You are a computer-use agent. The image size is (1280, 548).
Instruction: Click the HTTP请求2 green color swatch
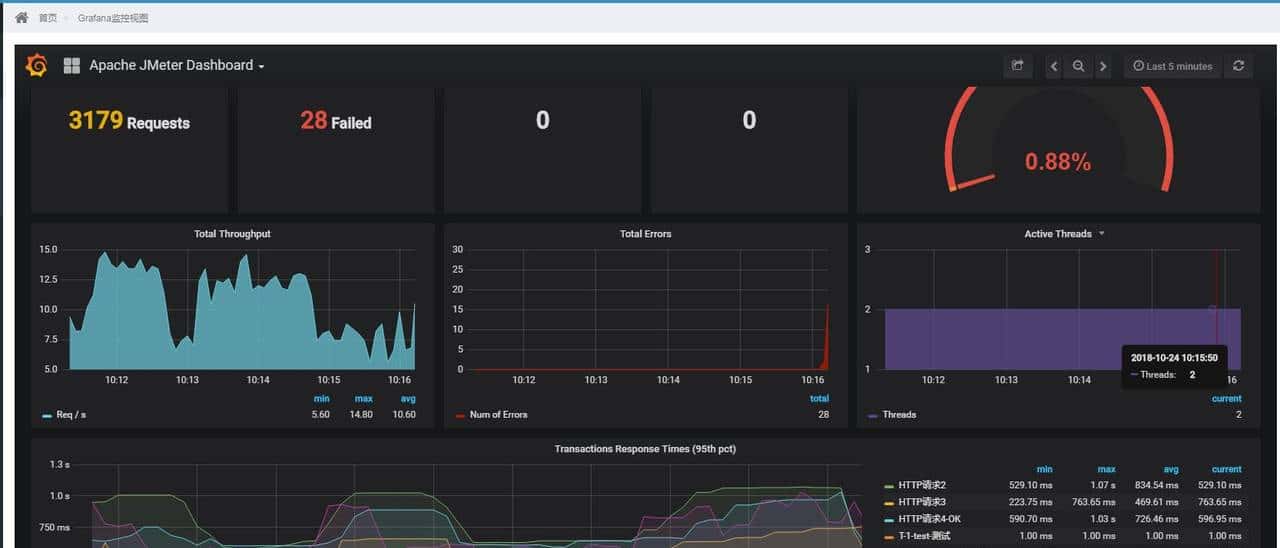[889, 486]
